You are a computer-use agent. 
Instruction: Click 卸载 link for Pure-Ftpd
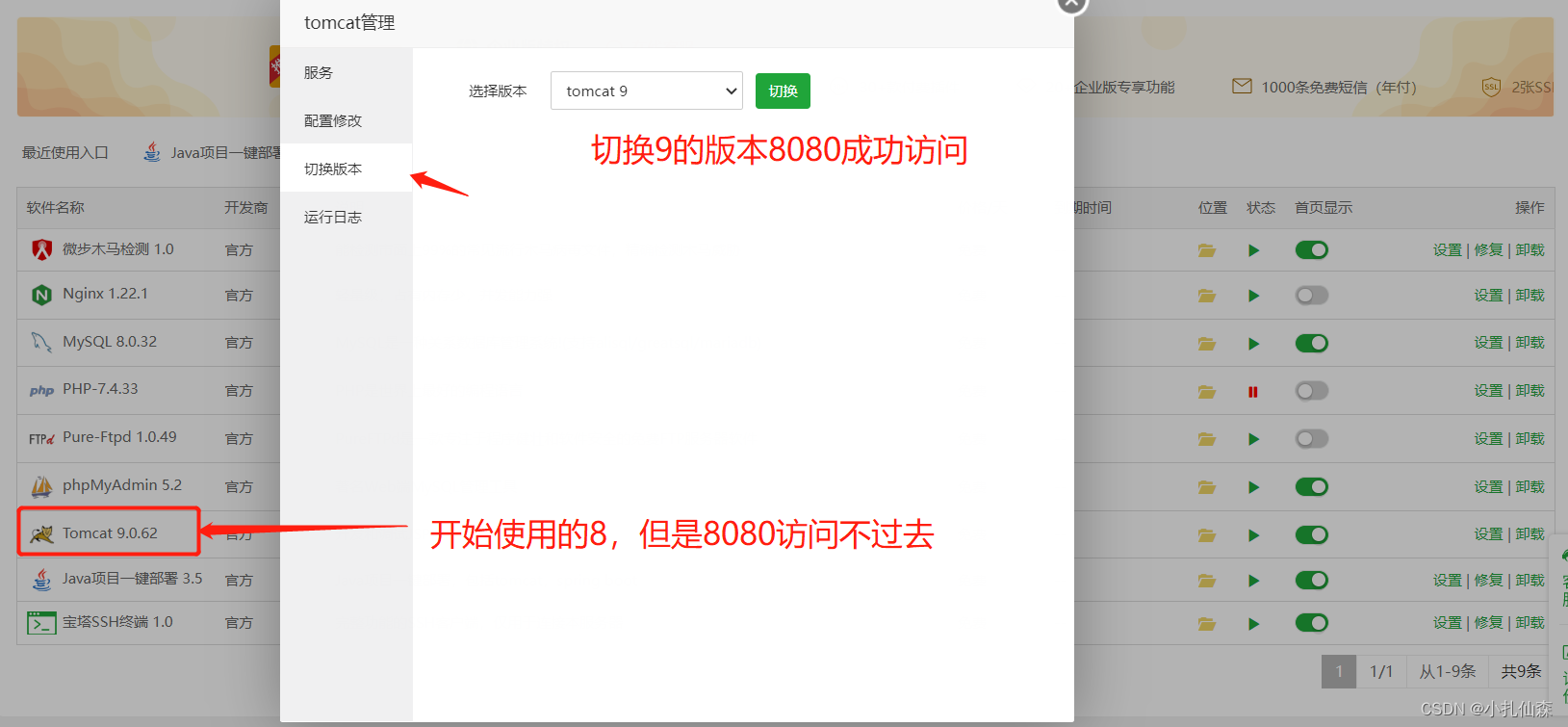point(1529,439)
